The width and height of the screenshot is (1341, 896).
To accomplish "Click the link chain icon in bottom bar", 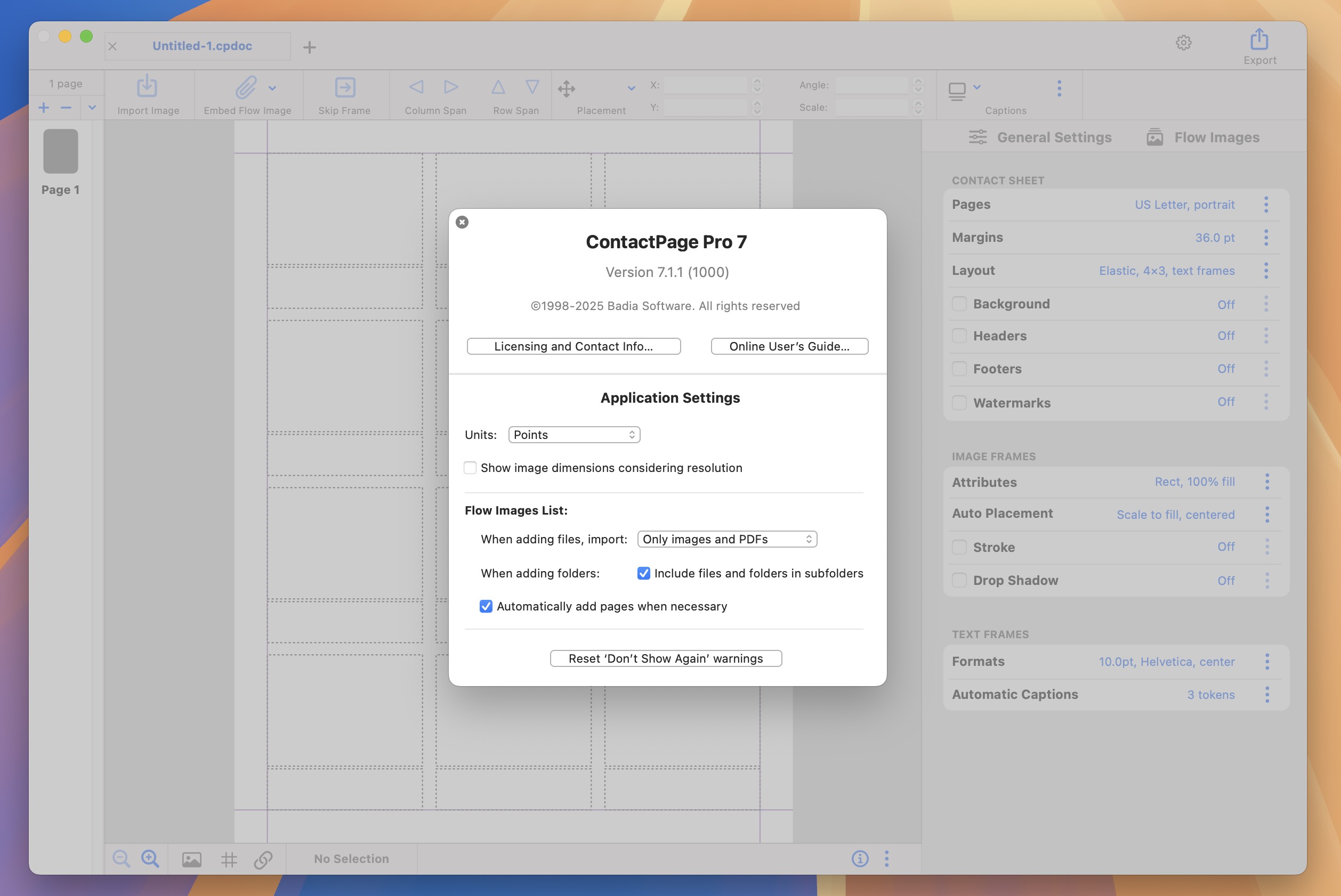I will (263, 859).
